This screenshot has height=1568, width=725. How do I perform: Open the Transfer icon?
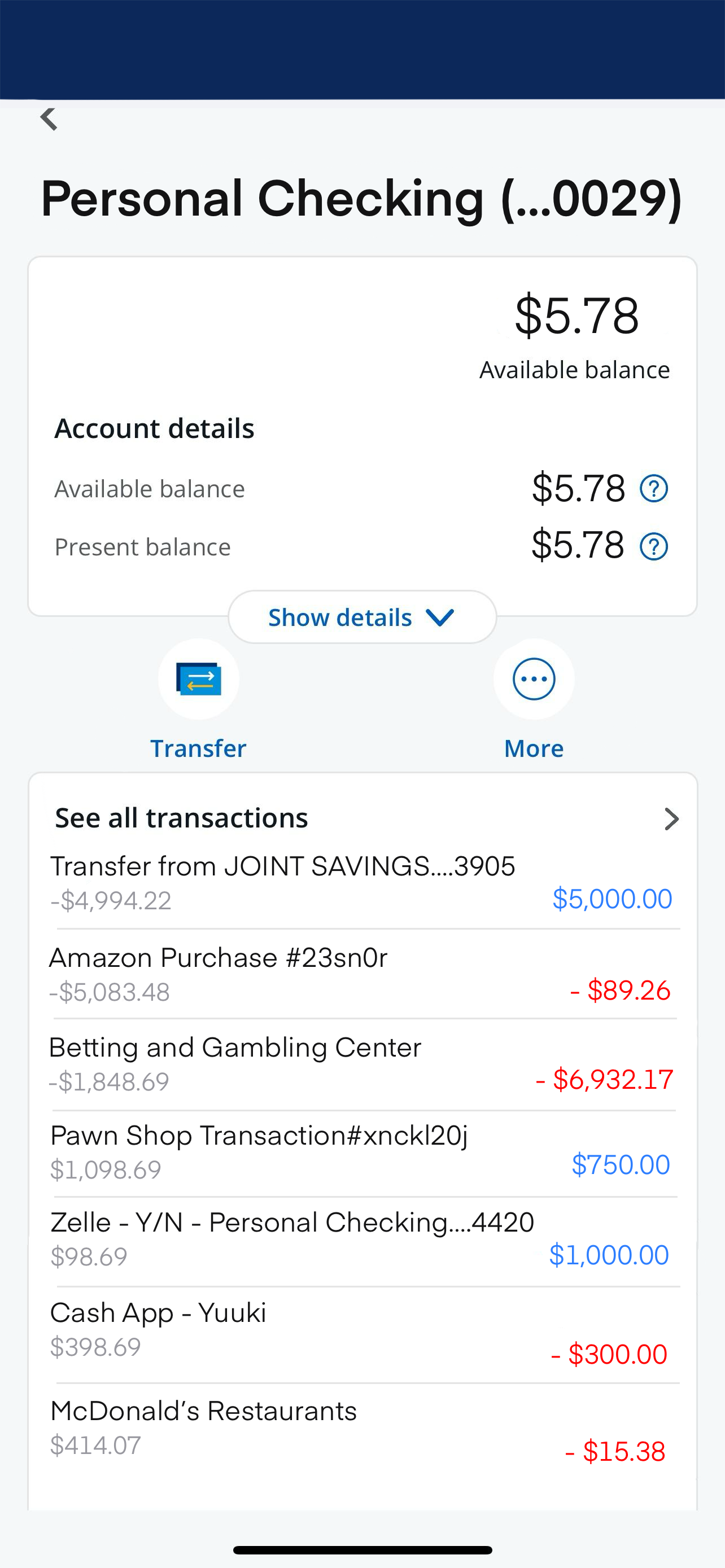tap(198, 678)
